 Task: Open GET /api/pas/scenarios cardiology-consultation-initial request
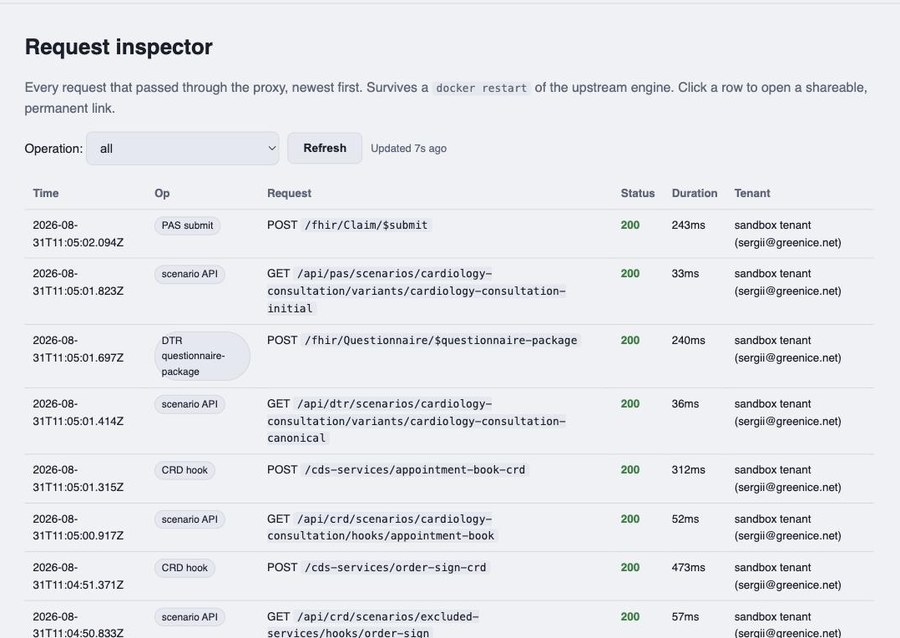tap(416, 291)
